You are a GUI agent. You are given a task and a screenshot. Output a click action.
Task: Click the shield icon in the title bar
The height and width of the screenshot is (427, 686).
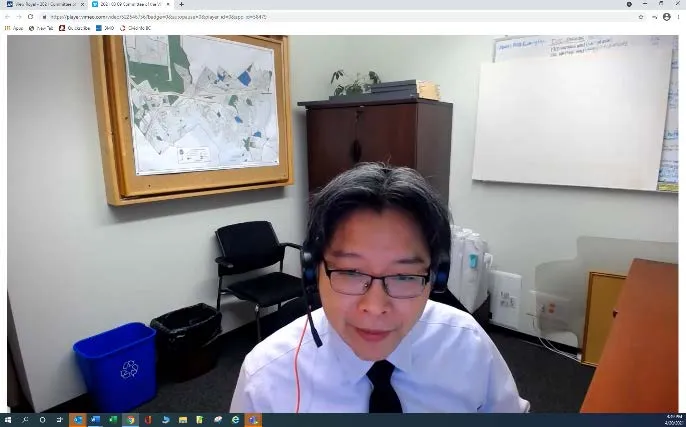tap(629, 4)
